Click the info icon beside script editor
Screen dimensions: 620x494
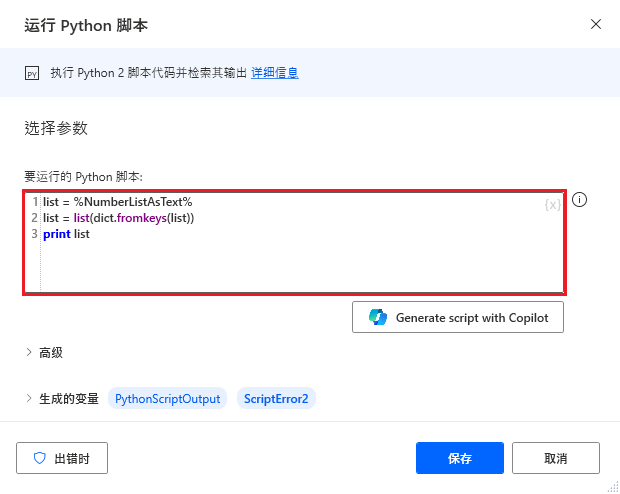click(579, 199)
